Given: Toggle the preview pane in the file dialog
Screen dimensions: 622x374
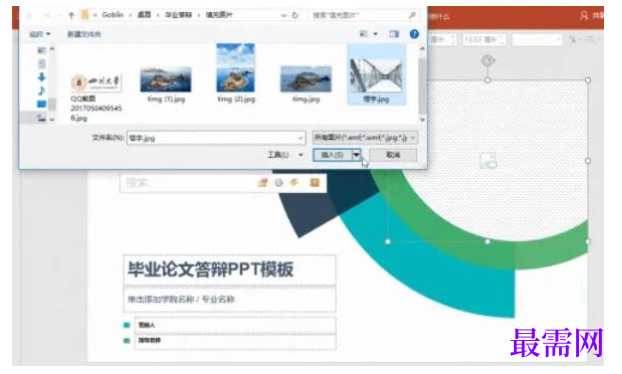Looking at the screenshot, I should (x=394, y=34).
